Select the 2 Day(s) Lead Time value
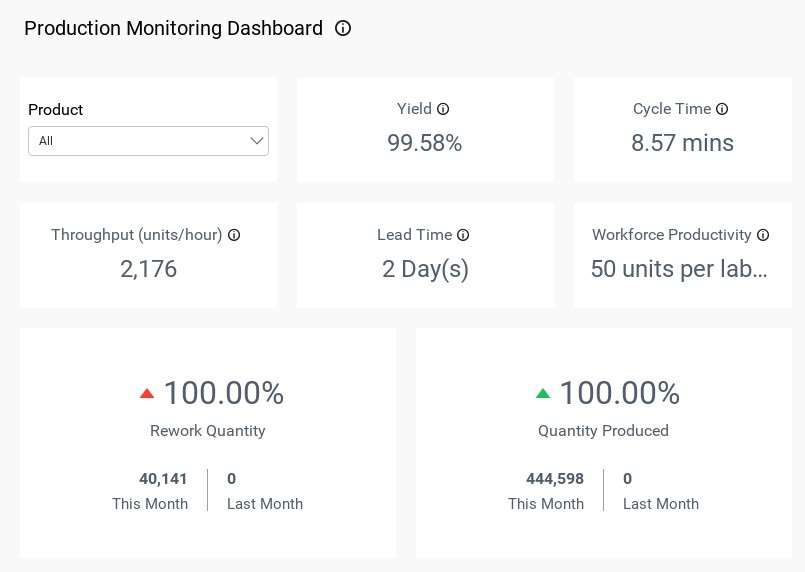The image size is (805, 572). [x=425, y=270]
